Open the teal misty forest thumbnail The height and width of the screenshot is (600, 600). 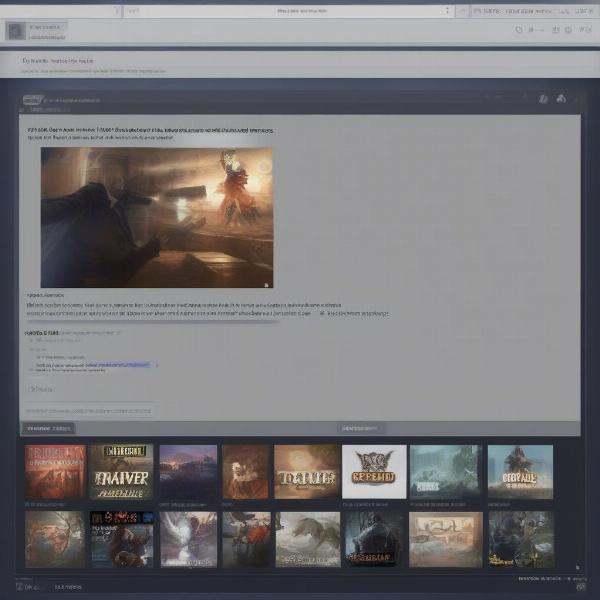coord(446,471)
